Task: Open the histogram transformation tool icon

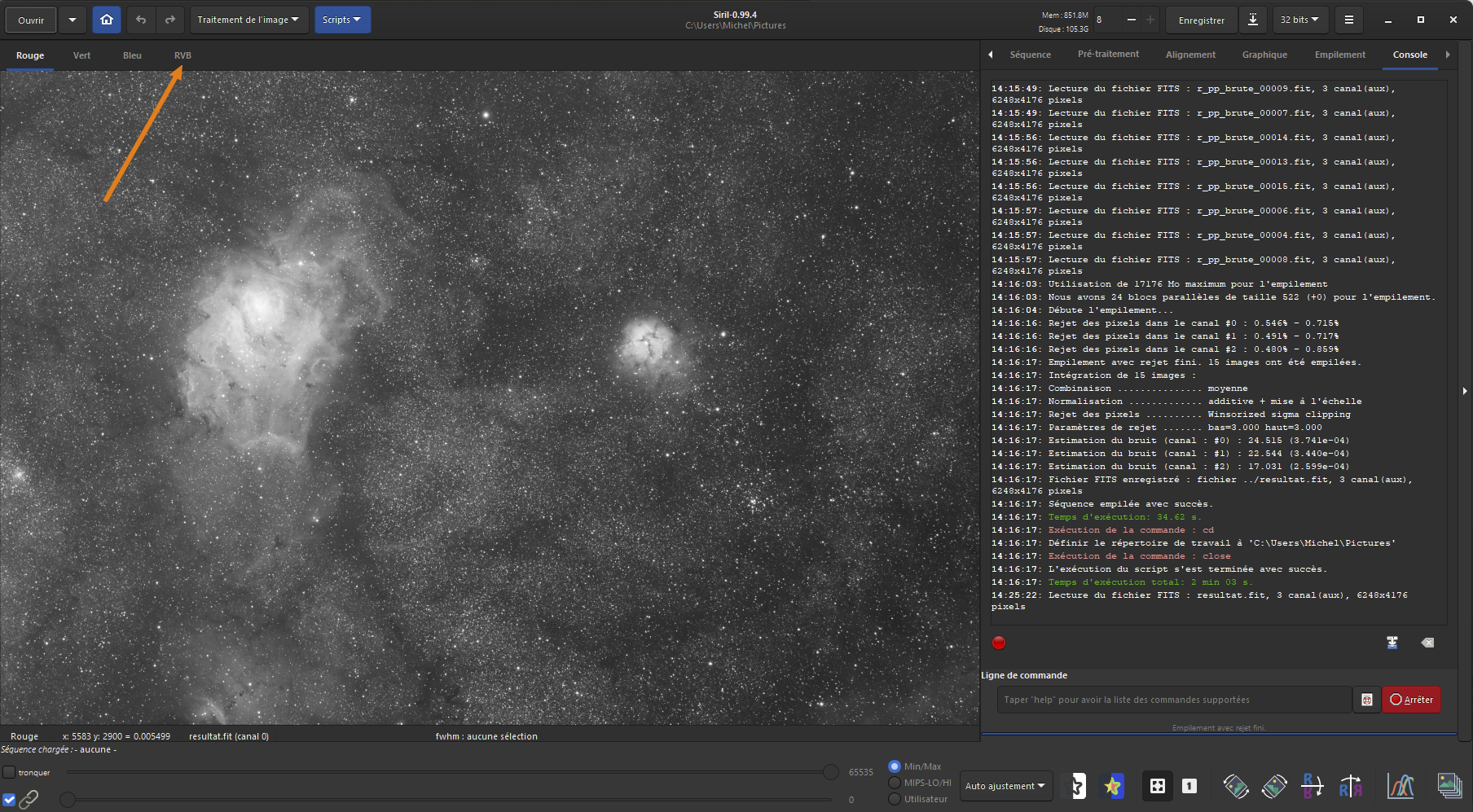Action: tap(1400, 786)
